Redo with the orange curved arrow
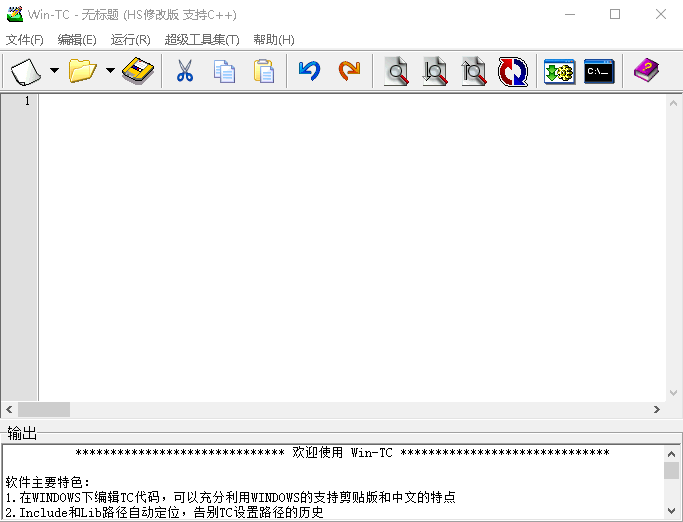The height and width of the screenshot is (522, 683). (x=349, y=71)
